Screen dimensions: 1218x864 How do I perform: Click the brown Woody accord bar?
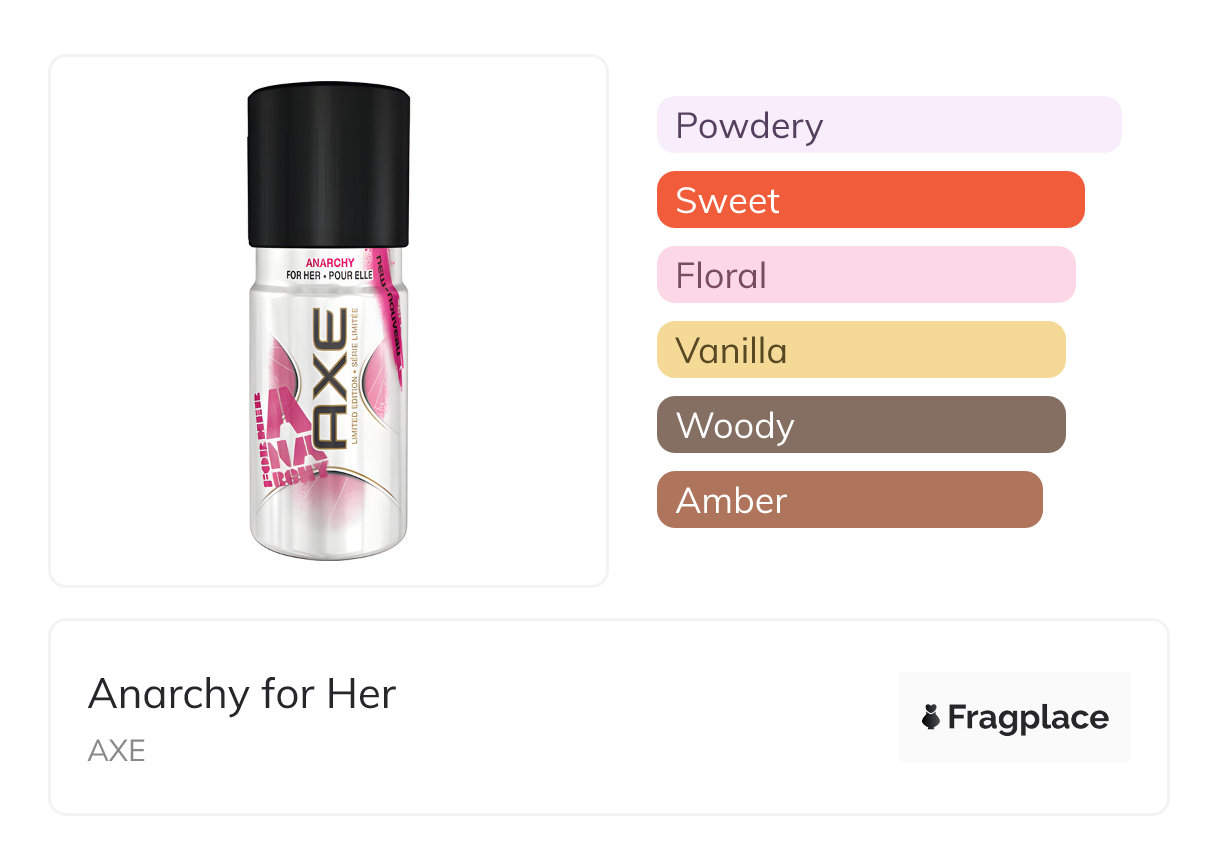(860, 425)
